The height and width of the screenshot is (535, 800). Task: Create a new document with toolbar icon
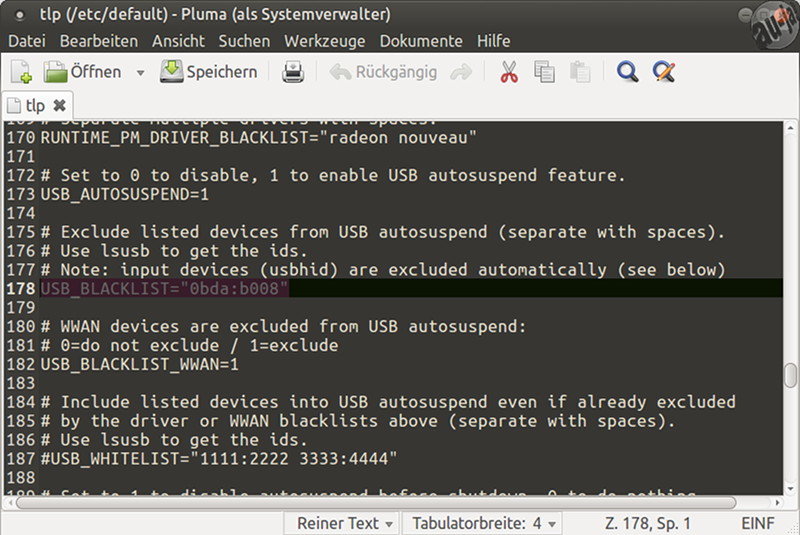click(x=21, y=72)
